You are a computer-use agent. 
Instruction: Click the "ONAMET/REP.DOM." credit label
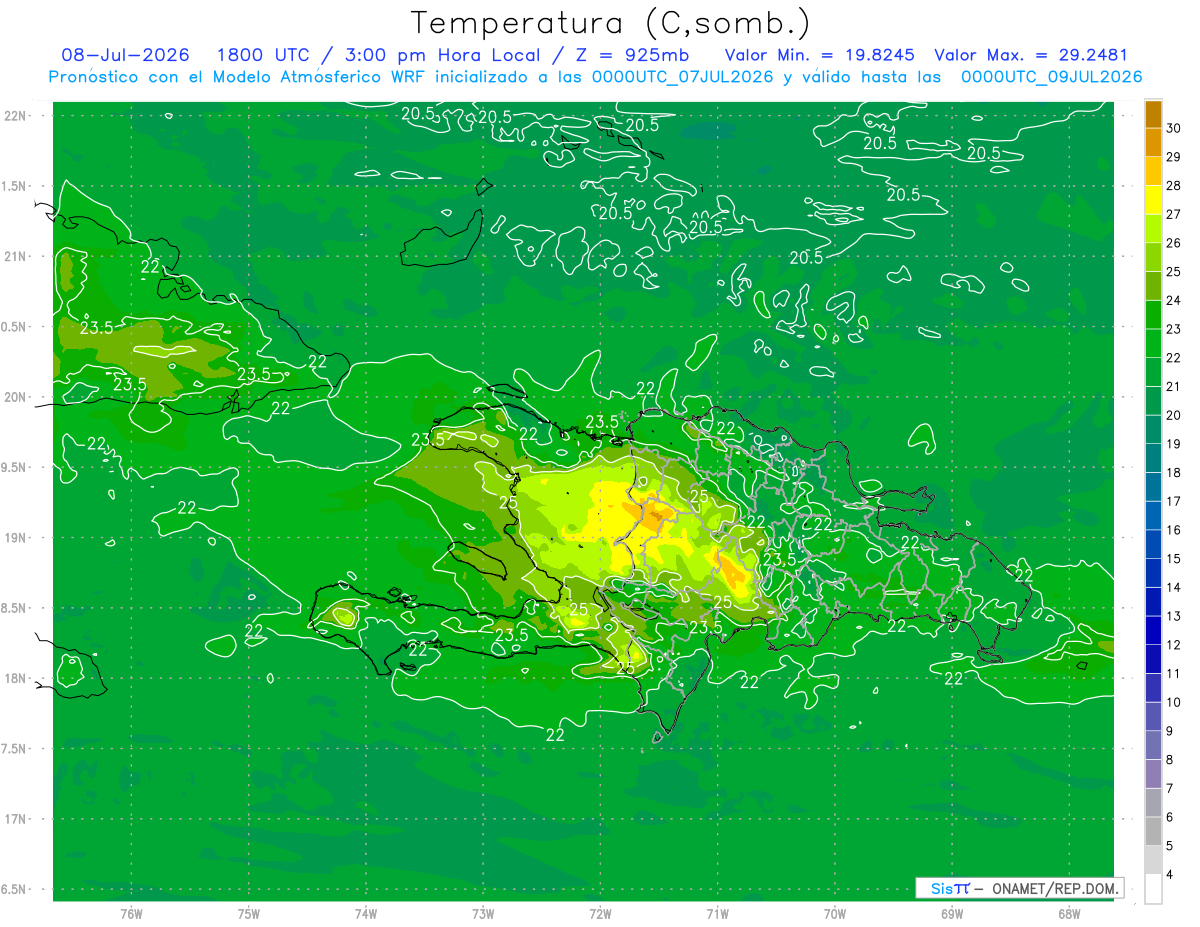(x=1056, y=888)
